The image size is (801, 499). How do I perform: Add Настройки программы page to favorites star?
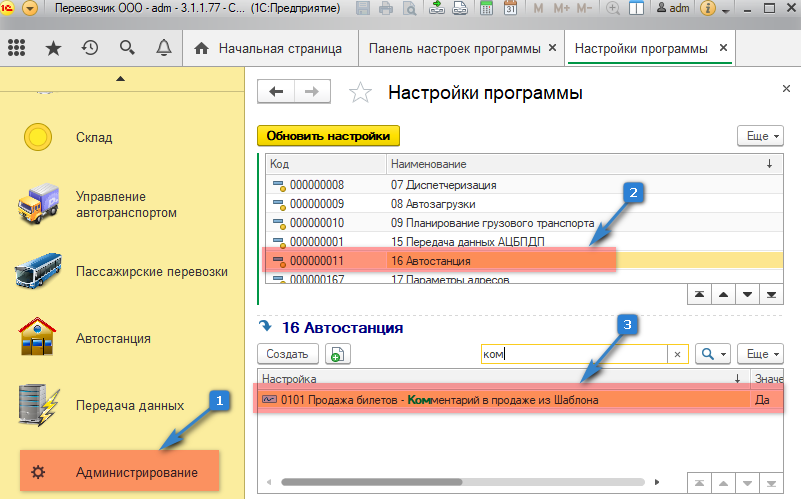click(360, 93)
